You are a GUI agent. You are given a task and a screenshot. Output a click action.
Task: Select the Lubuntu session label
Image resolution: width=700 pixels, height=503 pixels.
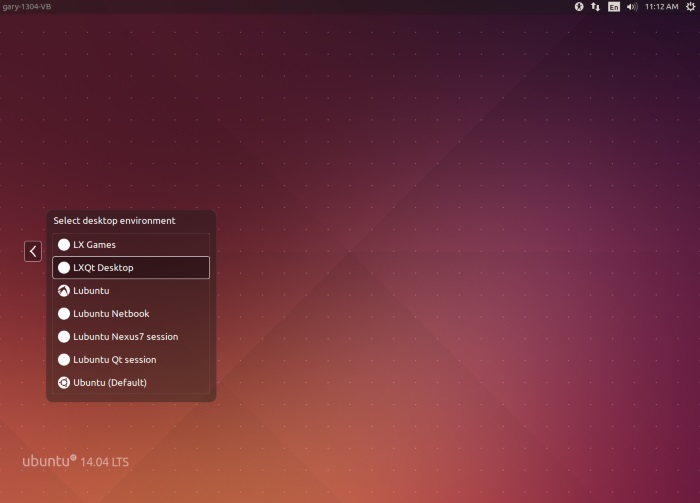91,291
